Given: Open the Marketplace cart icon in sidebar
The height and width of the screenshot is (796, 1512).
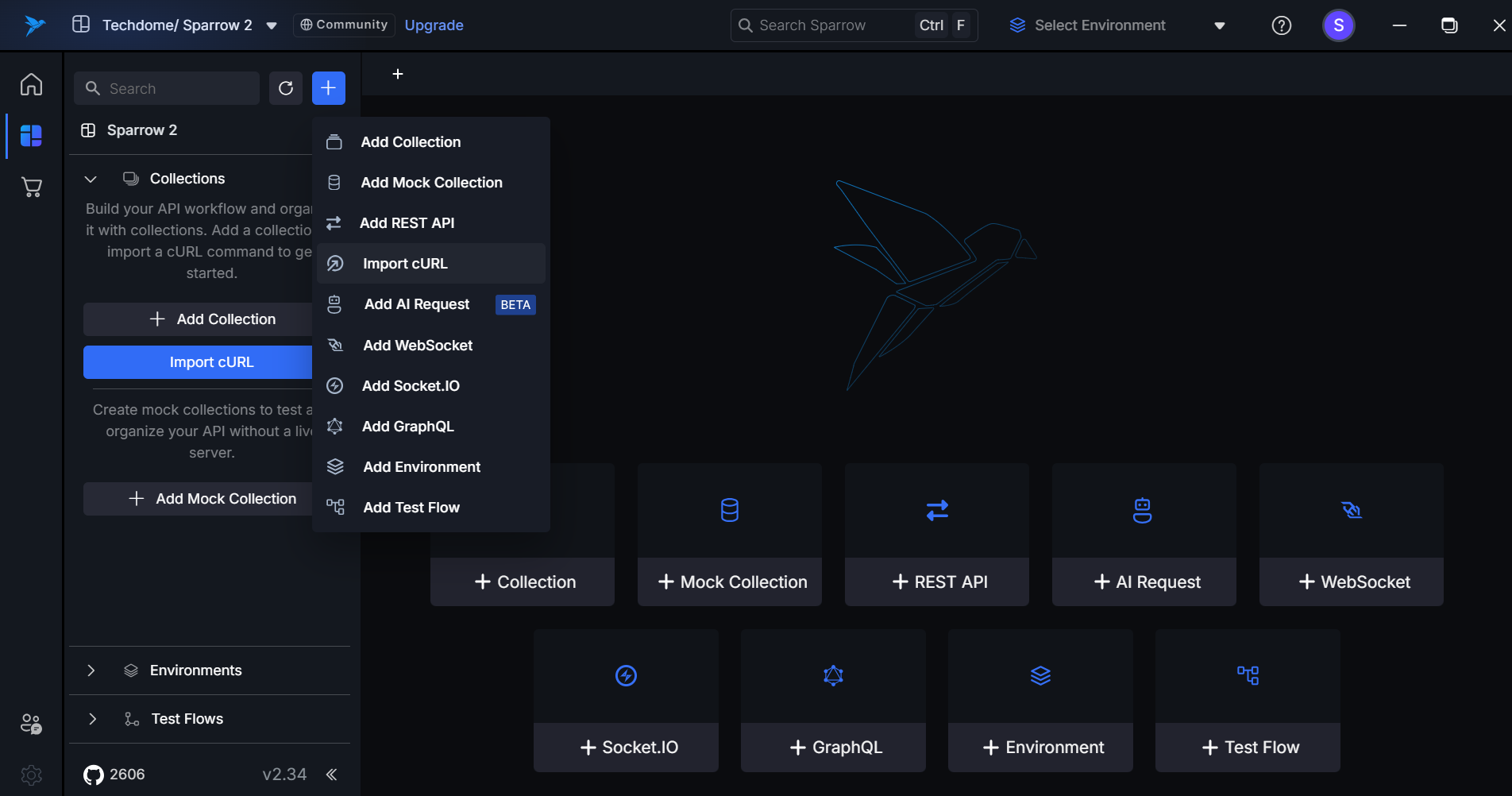Looking at the screenshot, I should click(x=31, y=187).
